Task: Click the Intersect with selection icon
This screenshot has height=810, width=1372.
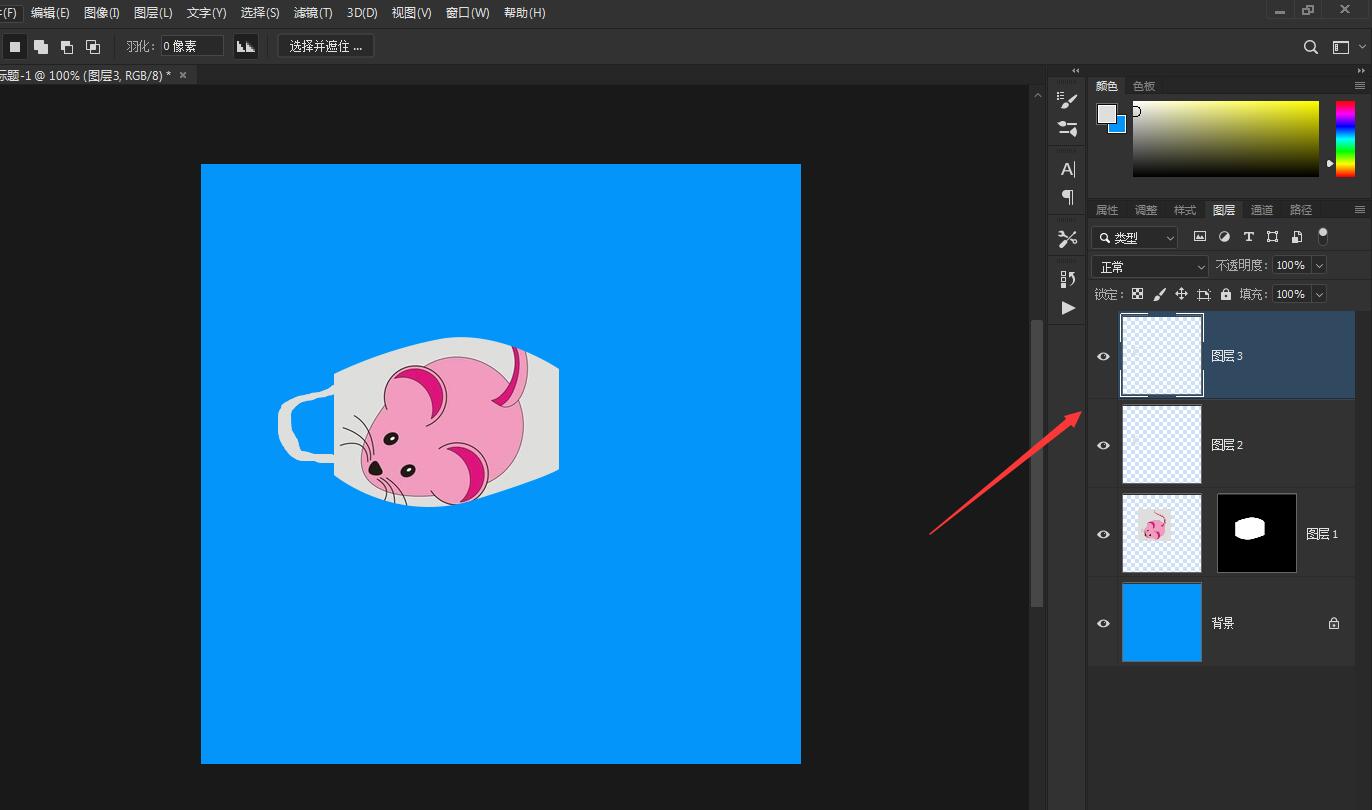Action: (x=93, y=47)
